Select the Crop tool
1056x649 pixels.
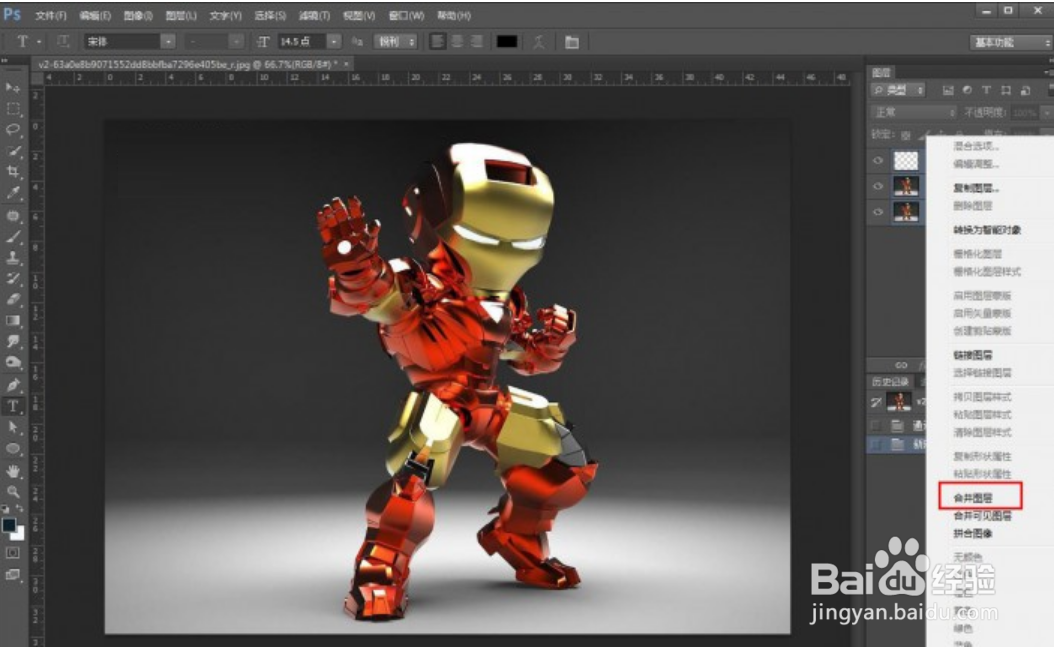13,172
